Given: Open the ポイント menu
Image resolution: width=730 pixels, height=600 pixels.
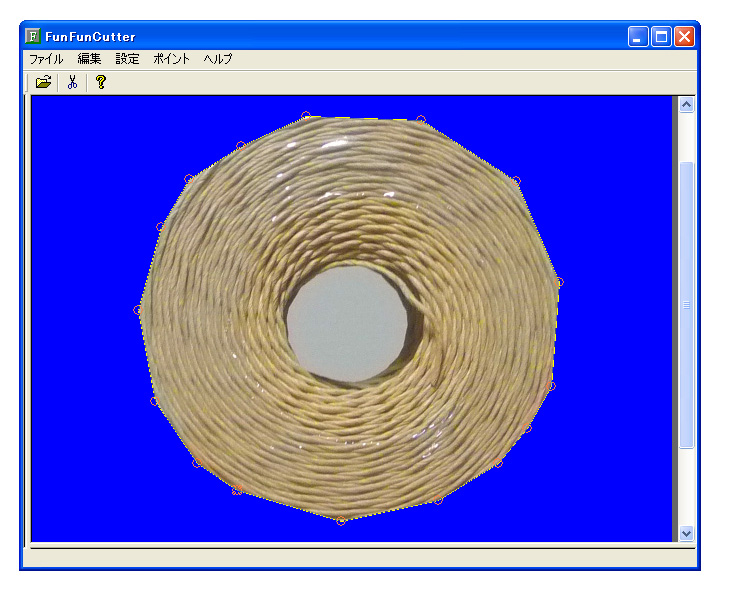Looking at the screenshot, I should point(171,59).
